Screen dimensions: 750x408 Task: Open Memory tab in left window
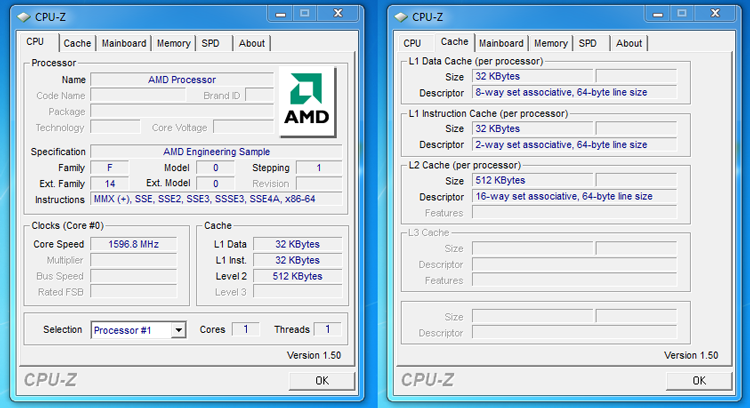[x=174, y=43]
